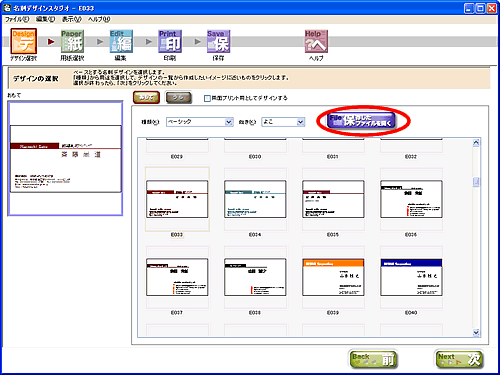Screen dimensions: 500x375
Task: Open the ヘルプ menu
Action: (x=99, y=19)
